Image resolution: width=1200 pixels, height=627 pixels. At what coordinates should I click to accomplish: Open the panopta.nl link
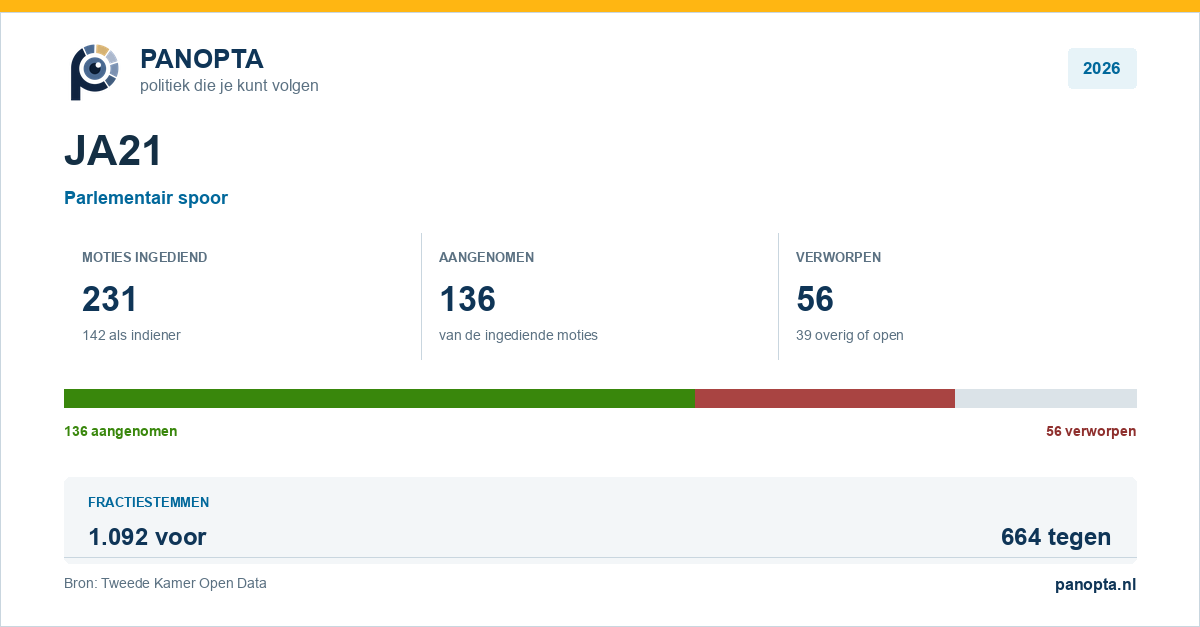coord(1096,585)
